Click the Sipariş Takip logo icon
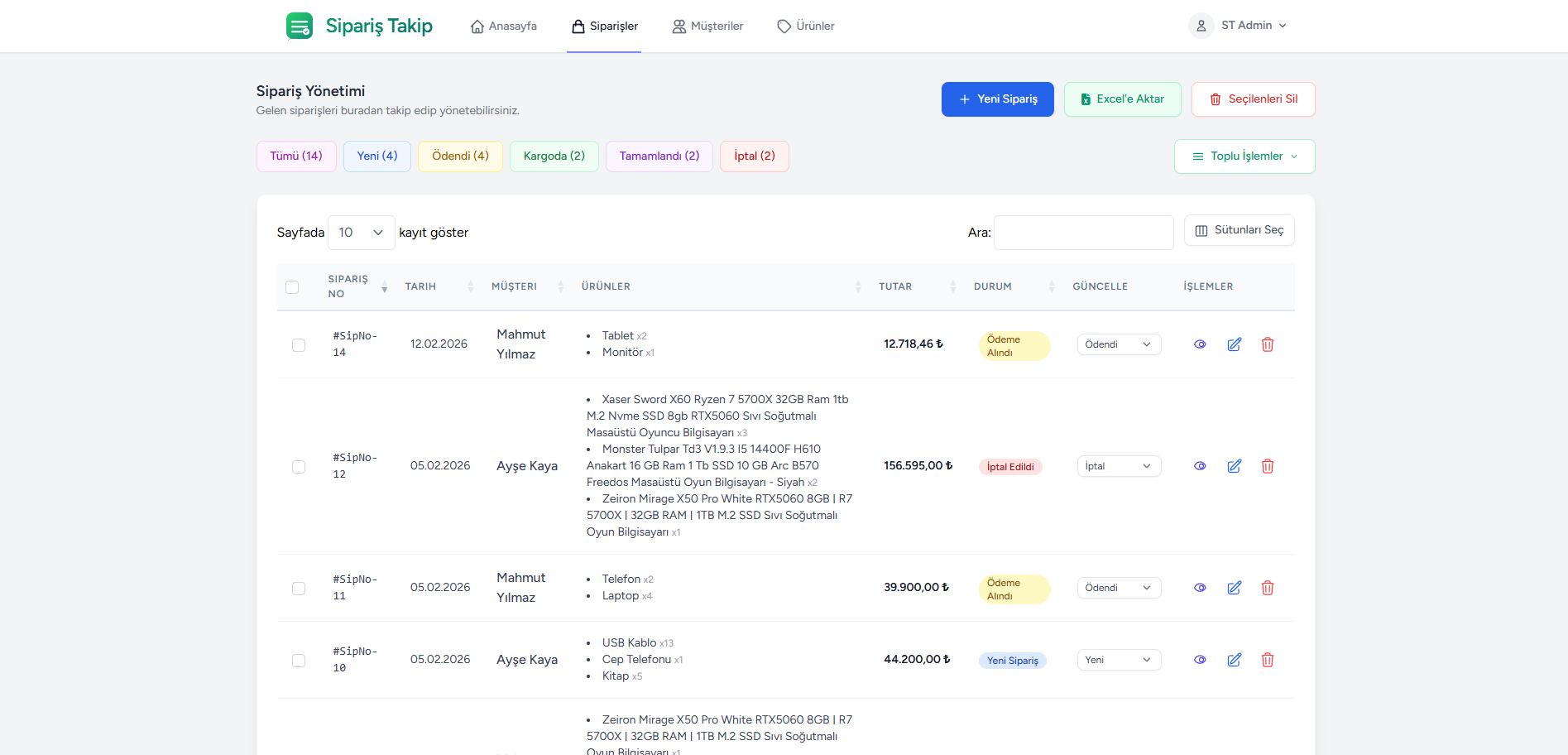The width and height of the screenshot is (1568, 755). click(299, 26)
